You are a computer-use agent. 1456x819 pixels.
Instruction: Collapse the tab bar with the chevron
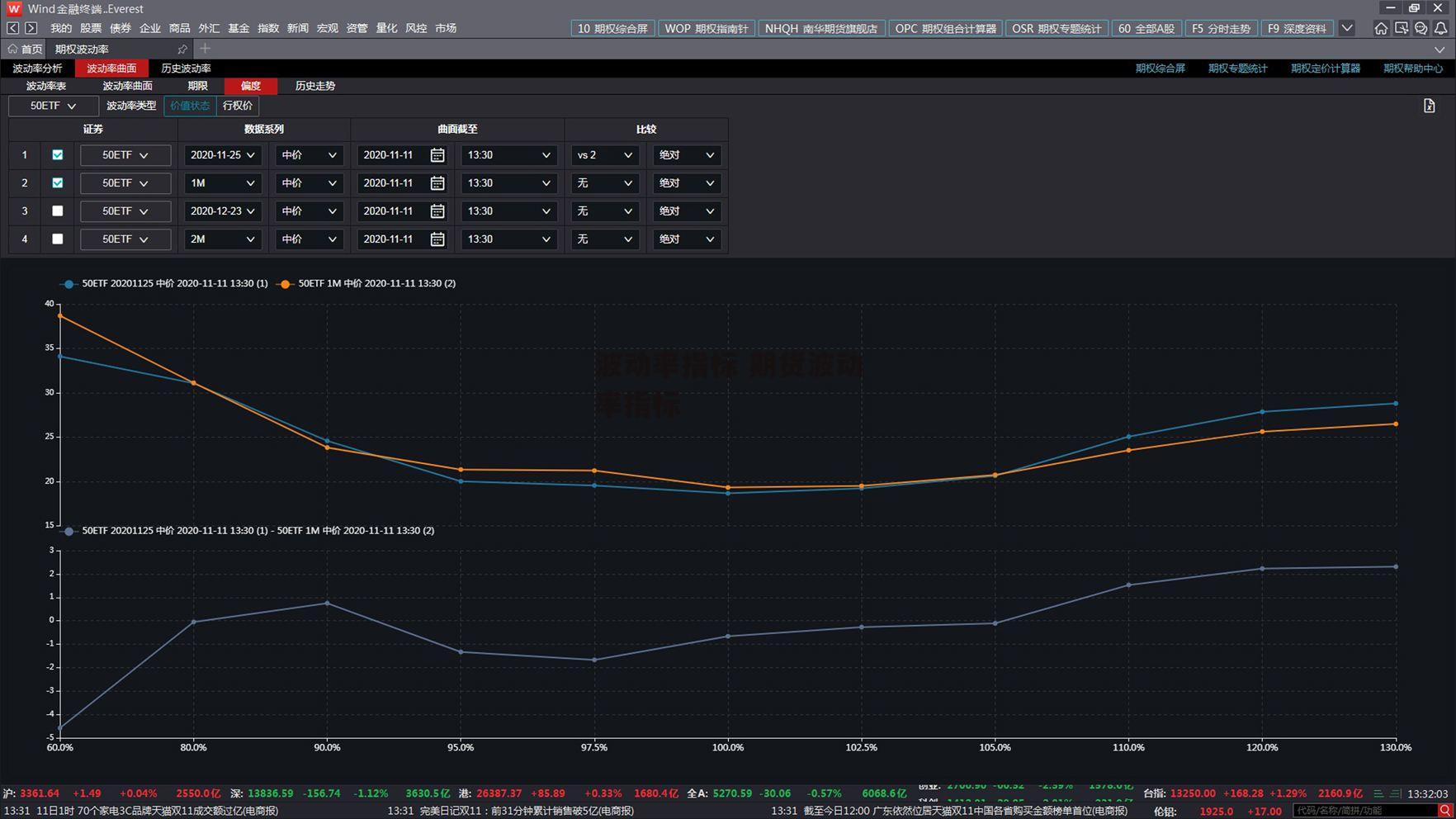(x=1439, y=50)
